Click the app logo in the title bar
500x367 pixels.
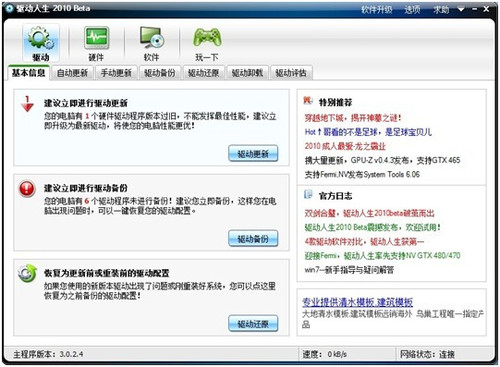click(x=9, y=8)
